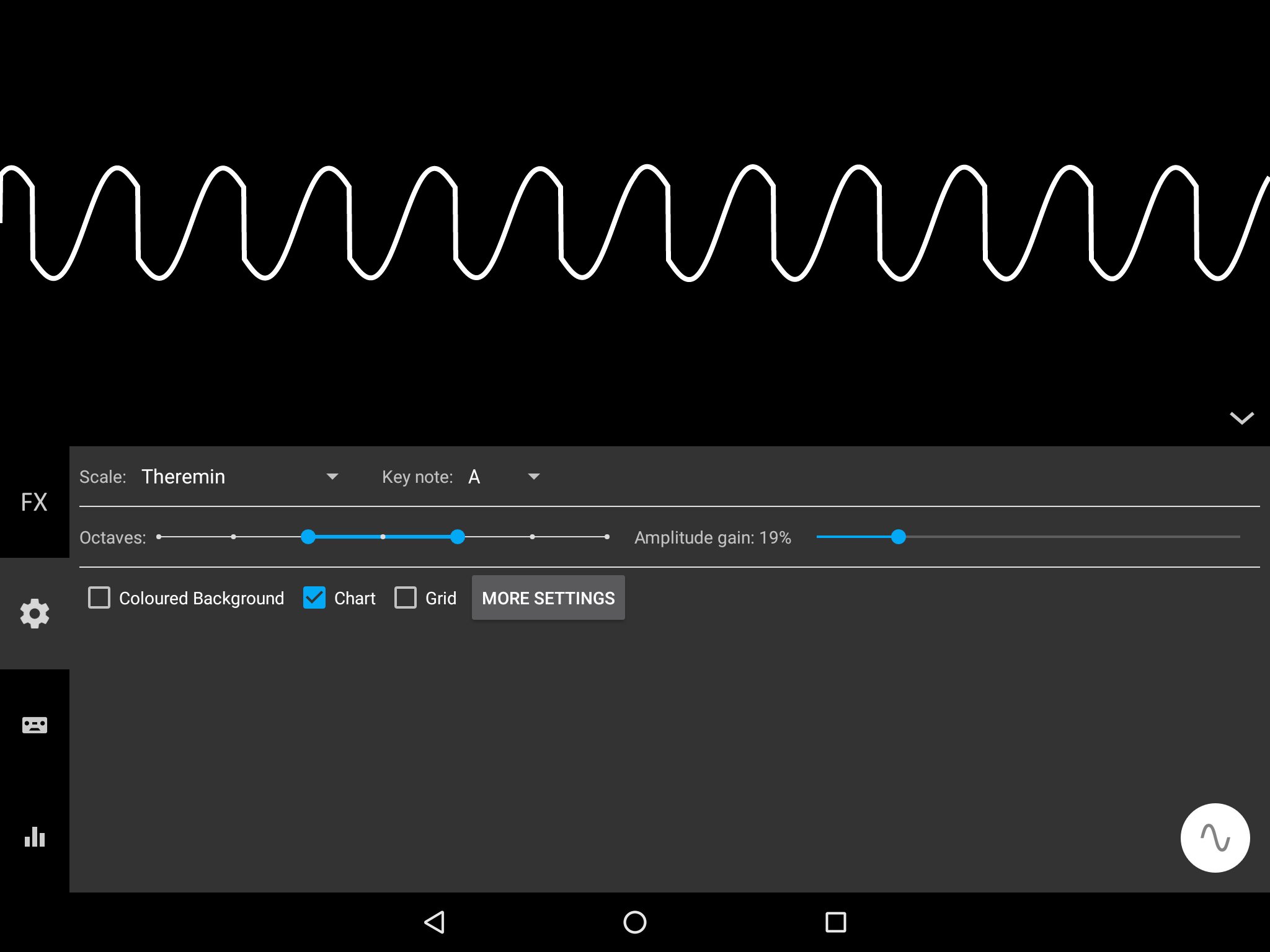Enable the Grid checkbox
The height and width of the screenshot is (952, 1270).
click(x=406, y=598)
